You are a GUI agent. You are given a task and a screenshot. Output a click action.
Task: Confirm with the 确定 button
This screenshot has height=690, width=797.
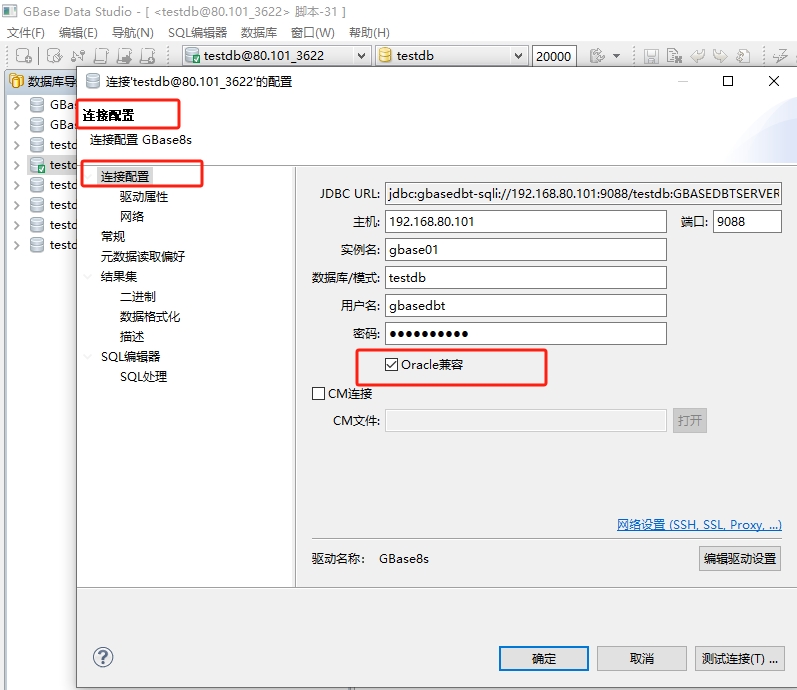(544, 658)
